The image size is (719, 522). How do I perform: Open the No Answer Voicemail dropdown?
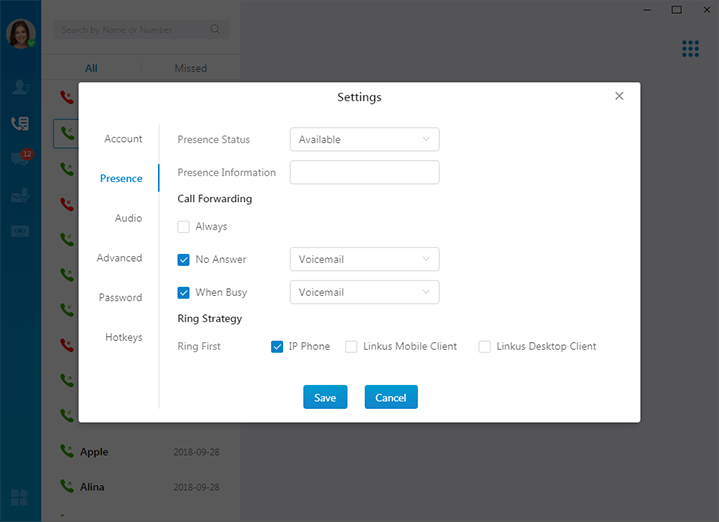(364, 260)
